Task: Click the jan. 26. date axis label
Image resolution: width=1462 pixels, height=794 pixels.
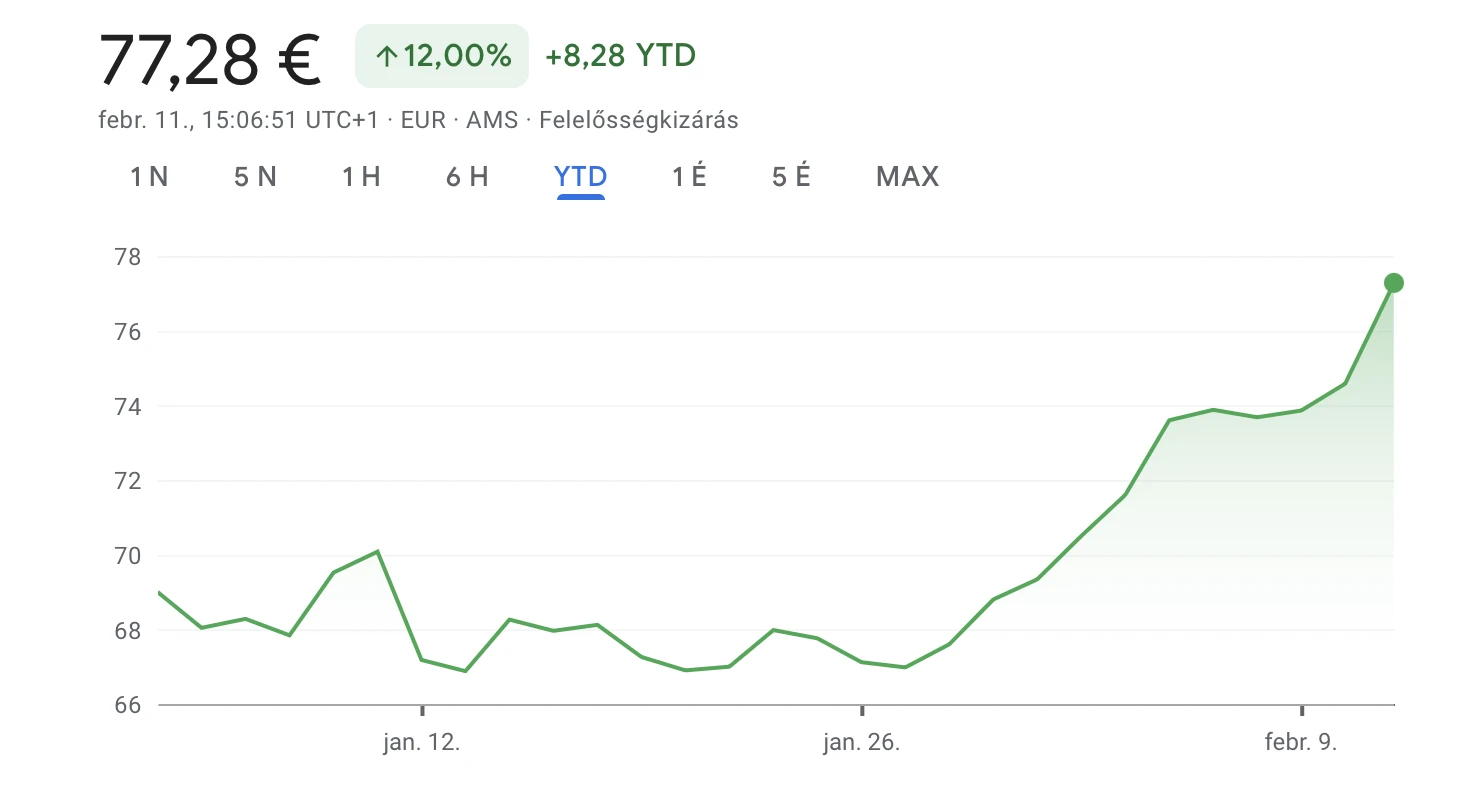Action: pyautogui.click(x=862, y=743)
